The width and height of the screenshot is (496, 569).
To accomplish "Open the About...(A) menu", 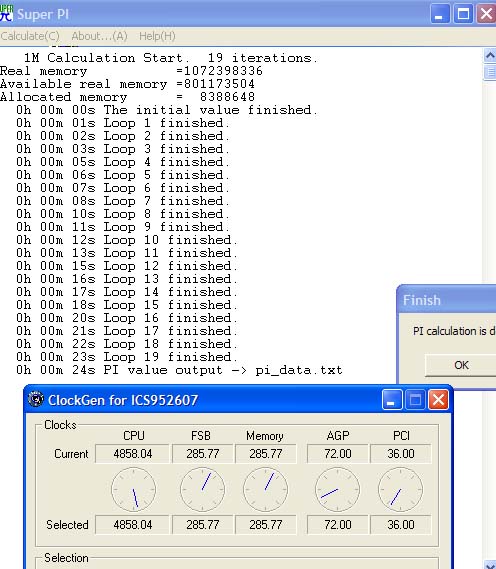I will 99,36.
